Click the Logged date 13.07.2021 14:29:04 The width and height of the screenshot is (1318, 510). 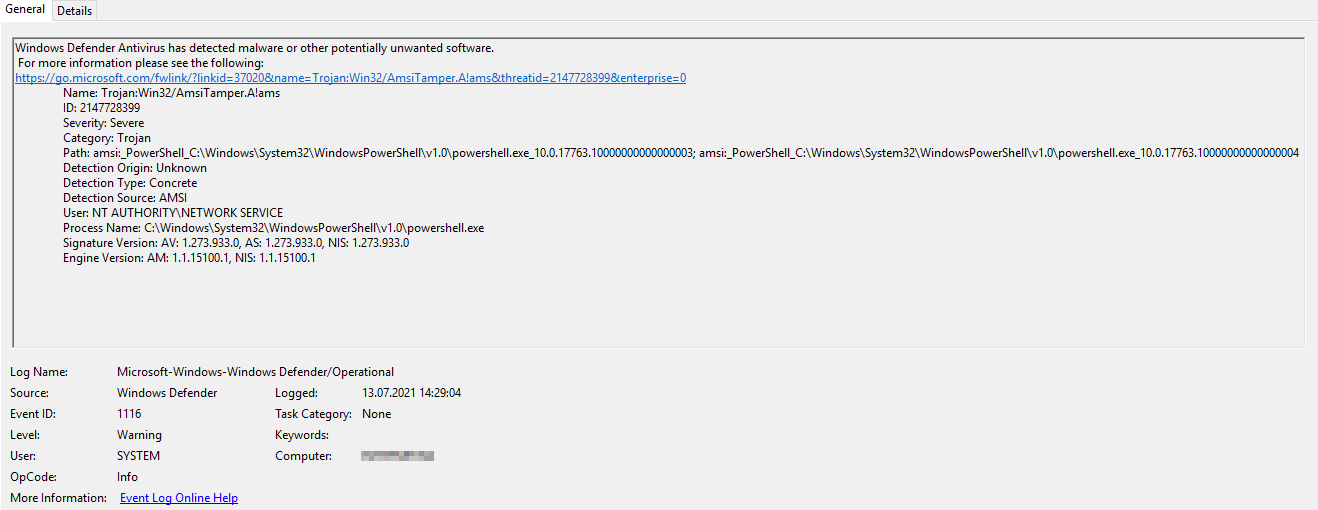[411, 393]
